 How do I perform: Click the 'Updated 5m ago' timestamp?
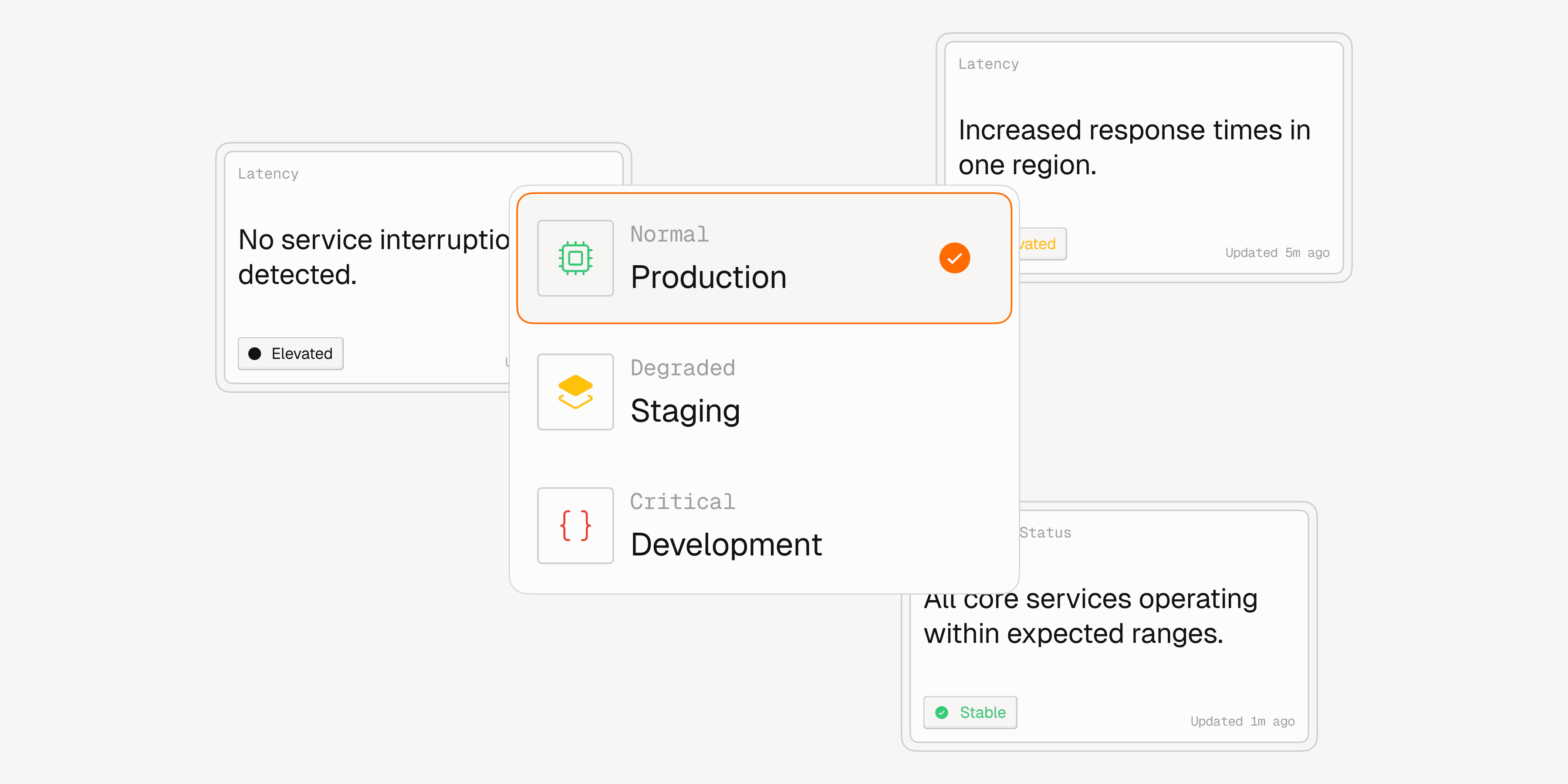pyautogui.click(x=1277, y=253)
